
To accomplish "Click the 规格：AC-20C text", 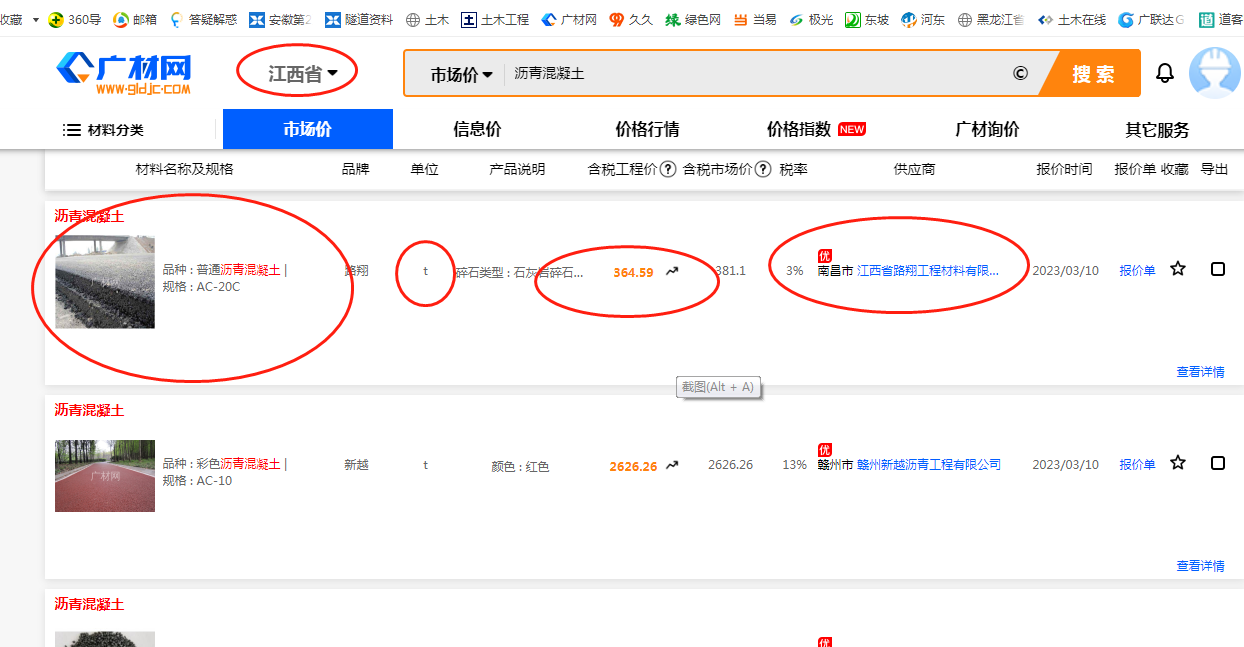I will 201,287.
